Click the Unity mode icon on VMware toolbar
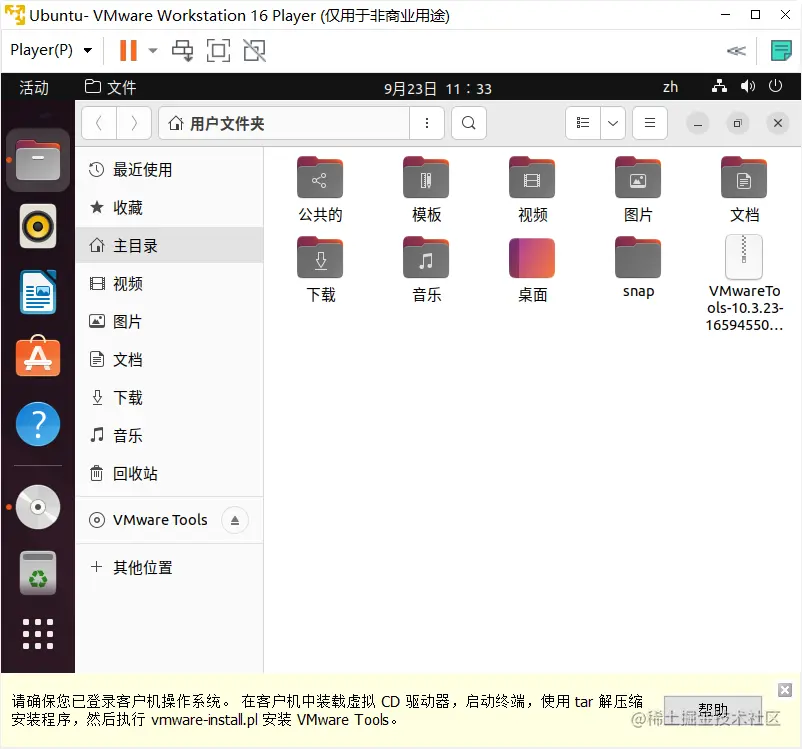Screen dimensions: 802x749 pyautogui.click(x=254, y=50)
